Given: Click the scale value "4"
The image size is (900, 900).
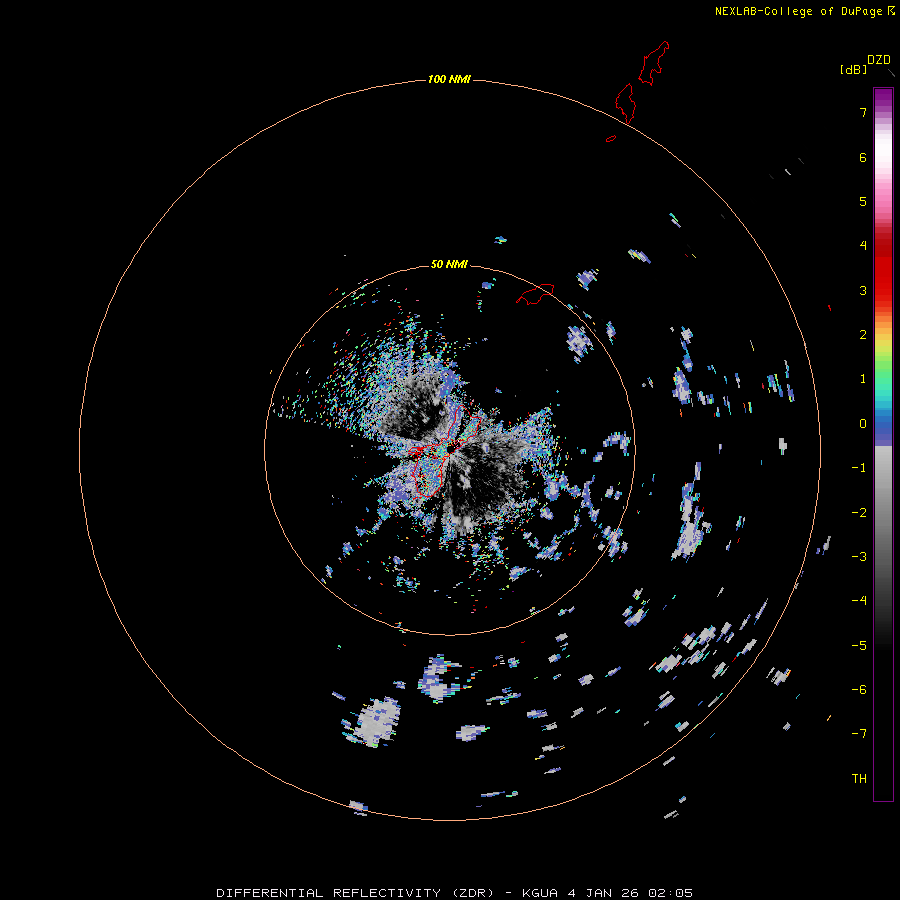Looking at the screenshot, I should tap(863, 246).
